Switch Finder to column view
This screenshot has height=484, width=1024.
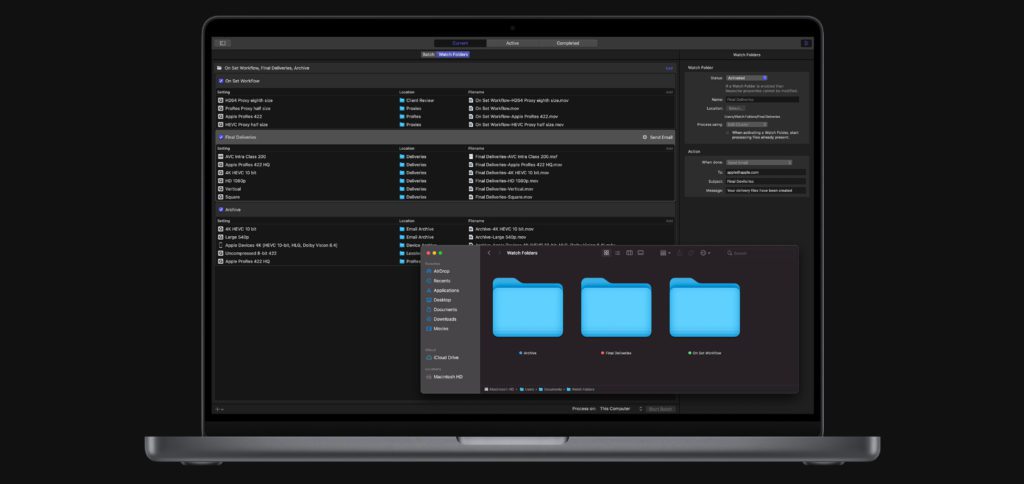click(629, 253)
